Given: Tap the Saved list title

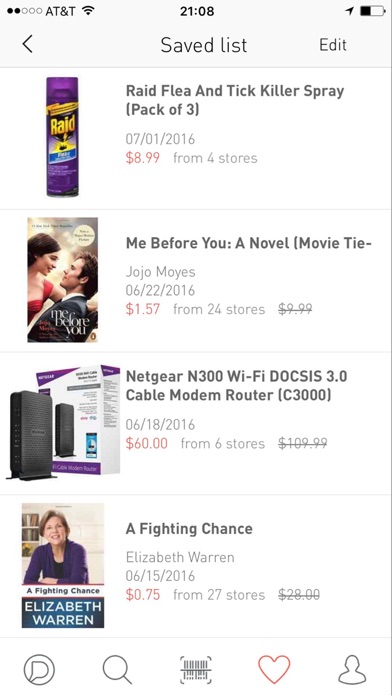Looking at the screenshot, I should tap(204, 45).
